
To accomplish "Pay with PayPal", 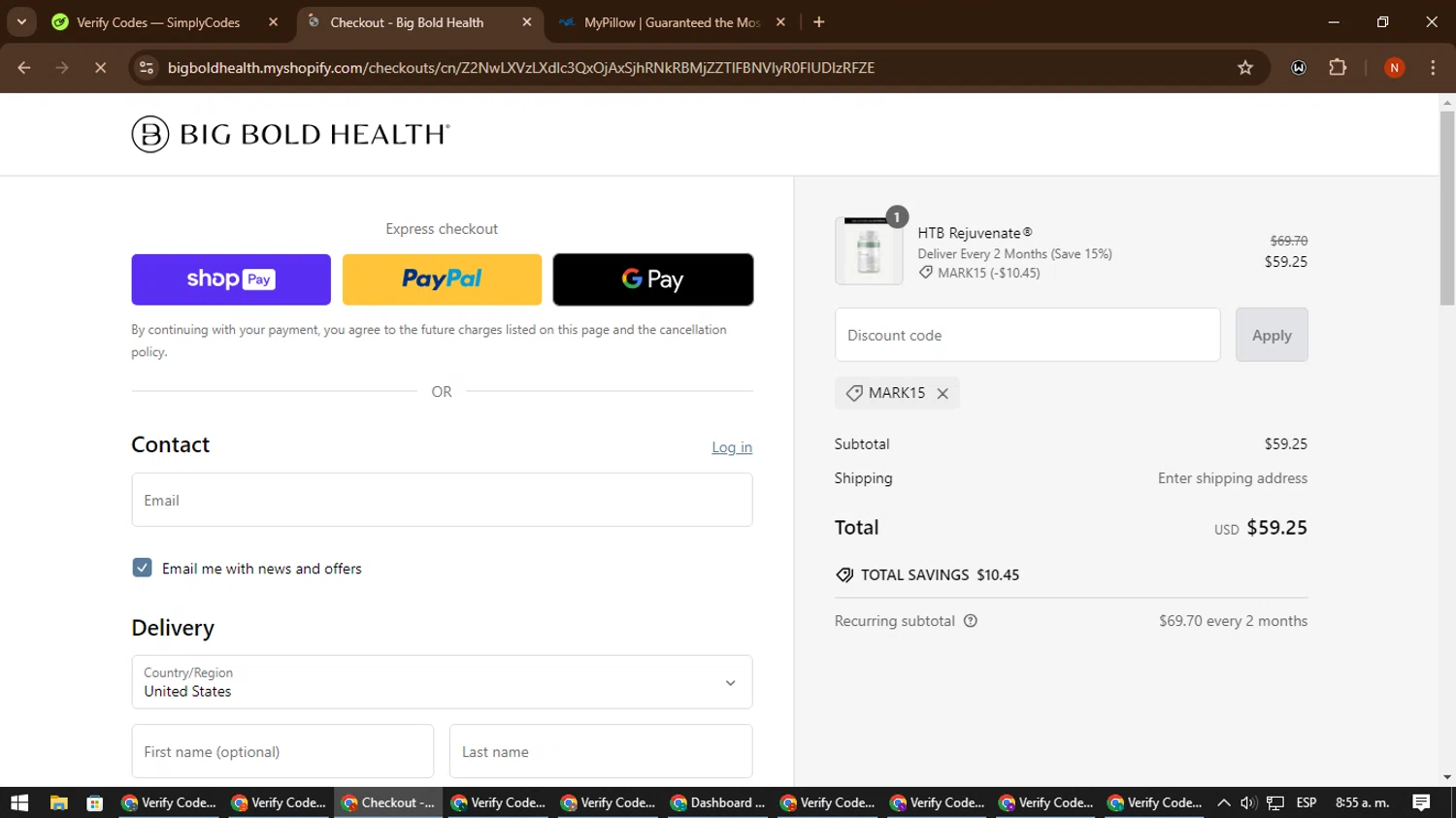I will pyautogui.click(x=442, y=279).
